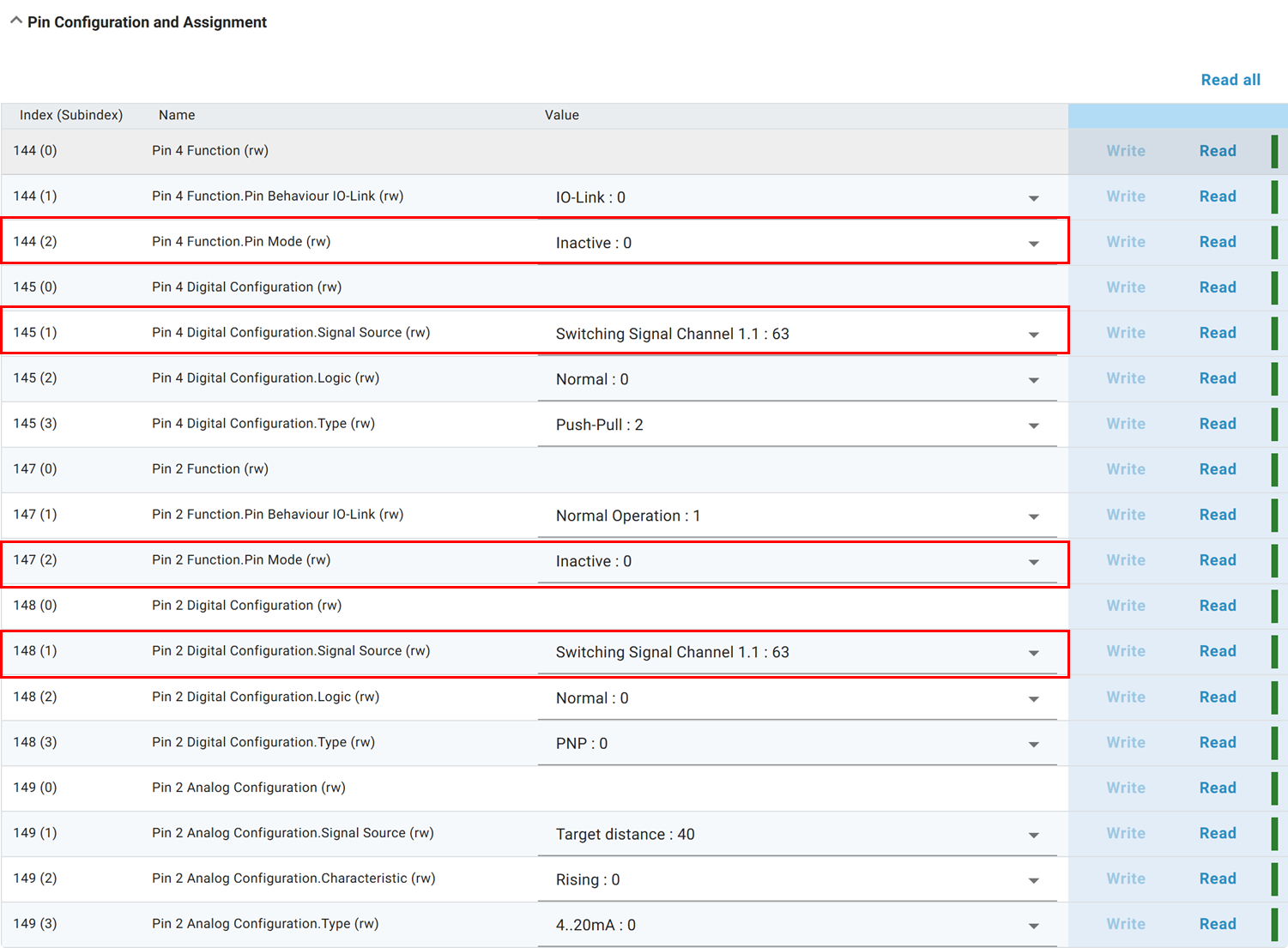Open Pin 4 Pin Behaviour IO-Link dropdown
Image resolution: width=1288 pixels, height=948 pixels.
point(1033,198)
